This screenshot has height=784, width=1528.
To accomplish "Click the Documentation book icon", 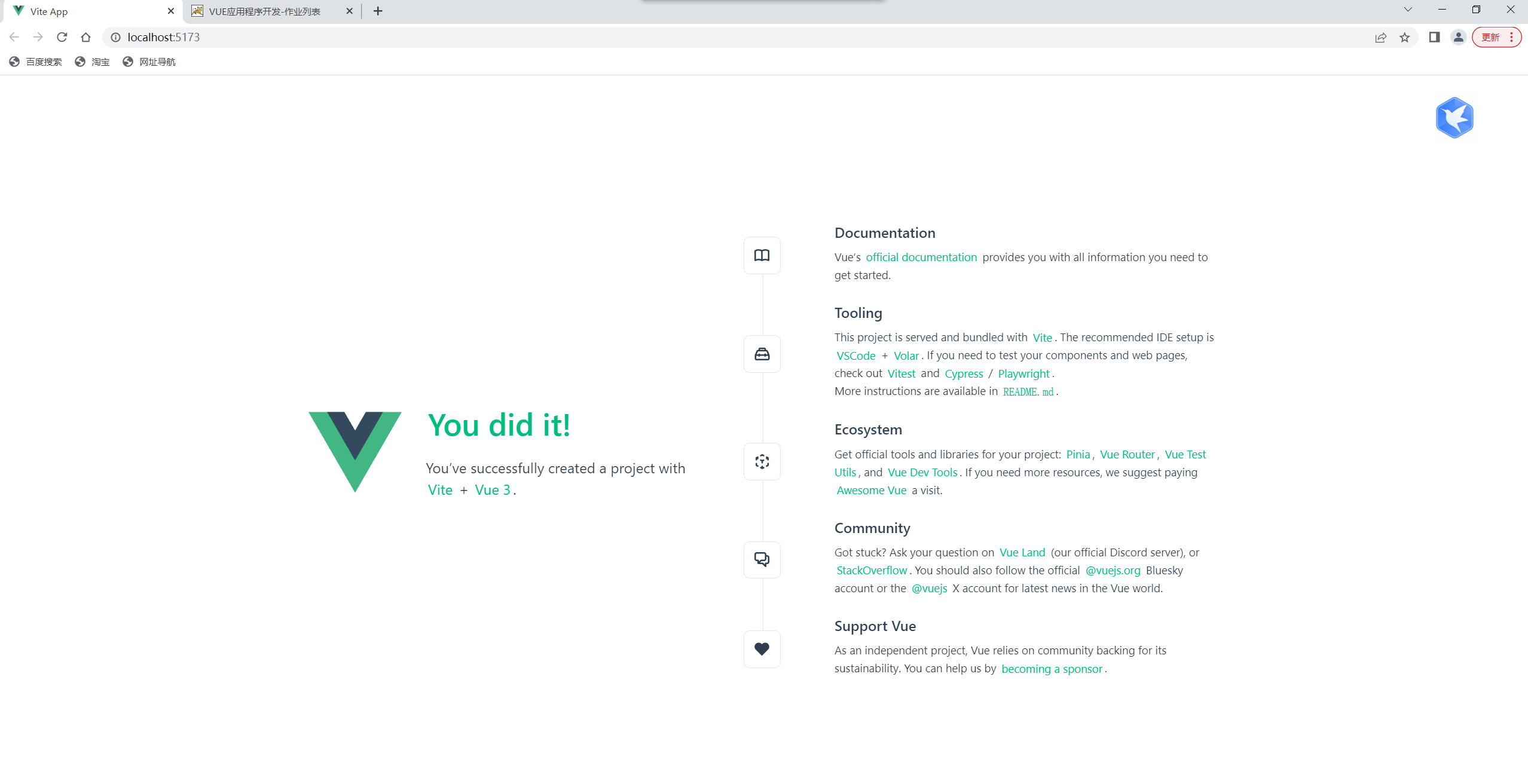I will (x=762, y=256).
